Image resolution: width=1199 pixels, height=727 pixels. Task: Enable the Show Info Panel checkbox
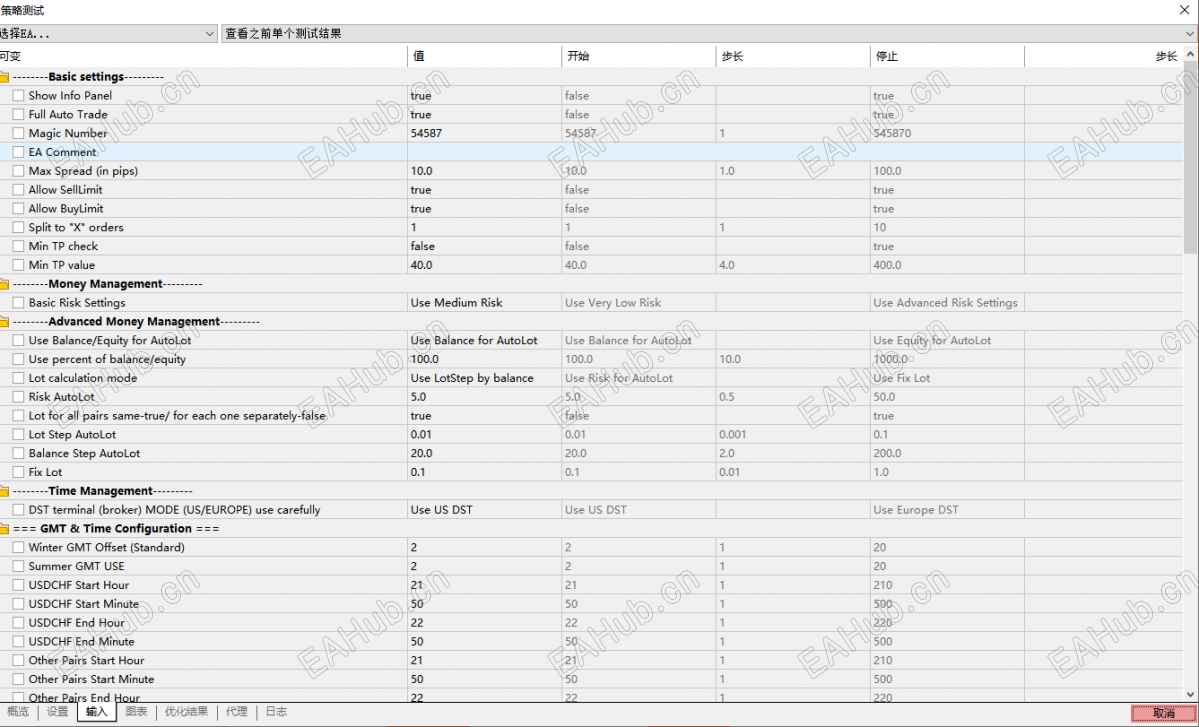tap(18, 96)
